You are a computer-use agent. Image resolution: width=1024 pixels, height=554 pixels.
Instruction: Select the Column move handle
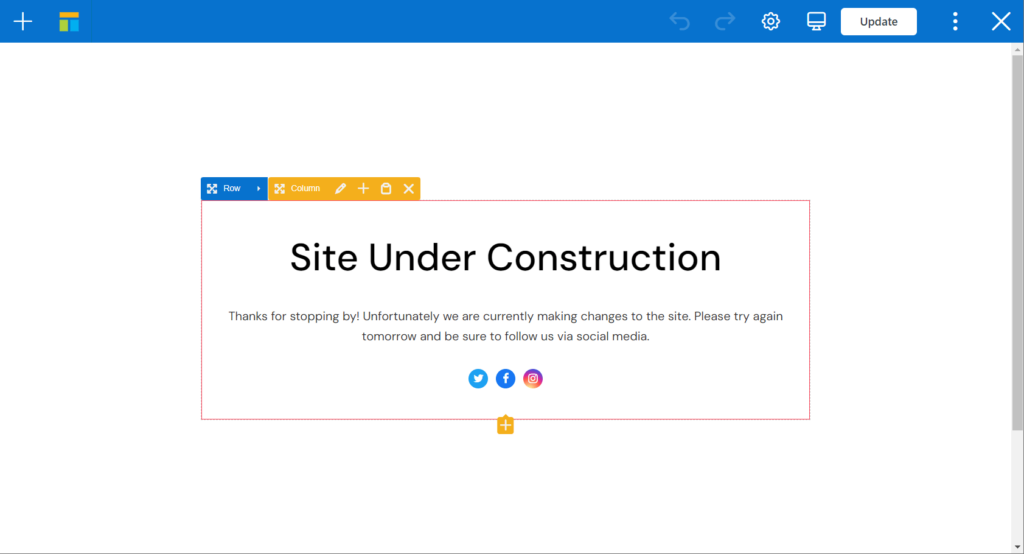click(280, 189)
